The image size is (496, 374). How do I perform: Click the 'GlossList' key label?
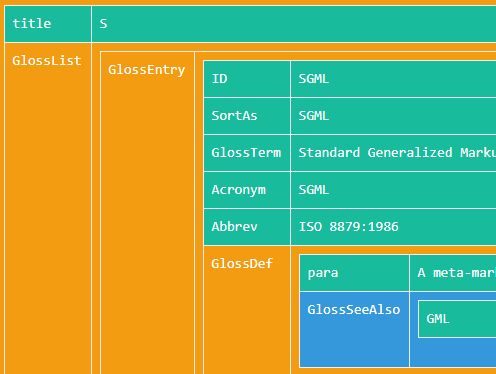tap(47, 61)
